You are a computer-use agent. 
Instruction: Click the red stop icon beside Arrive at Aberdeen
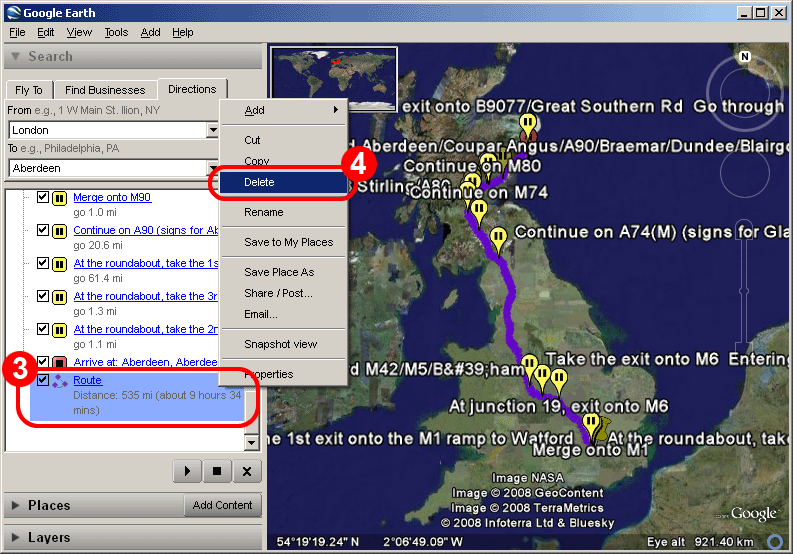pos(60,362)
